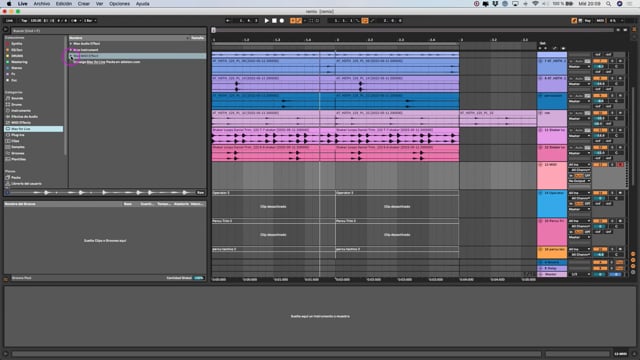Open the Opciones menu
Screen dimensions: 640x360
click(119, 4)
